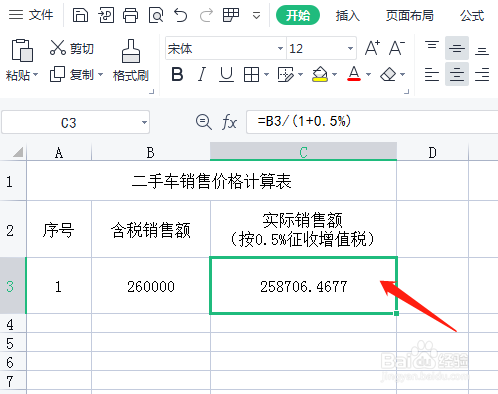
Task: Toggle center horizontal alignment
Action: pyautogui.click(x=457, y=74)
